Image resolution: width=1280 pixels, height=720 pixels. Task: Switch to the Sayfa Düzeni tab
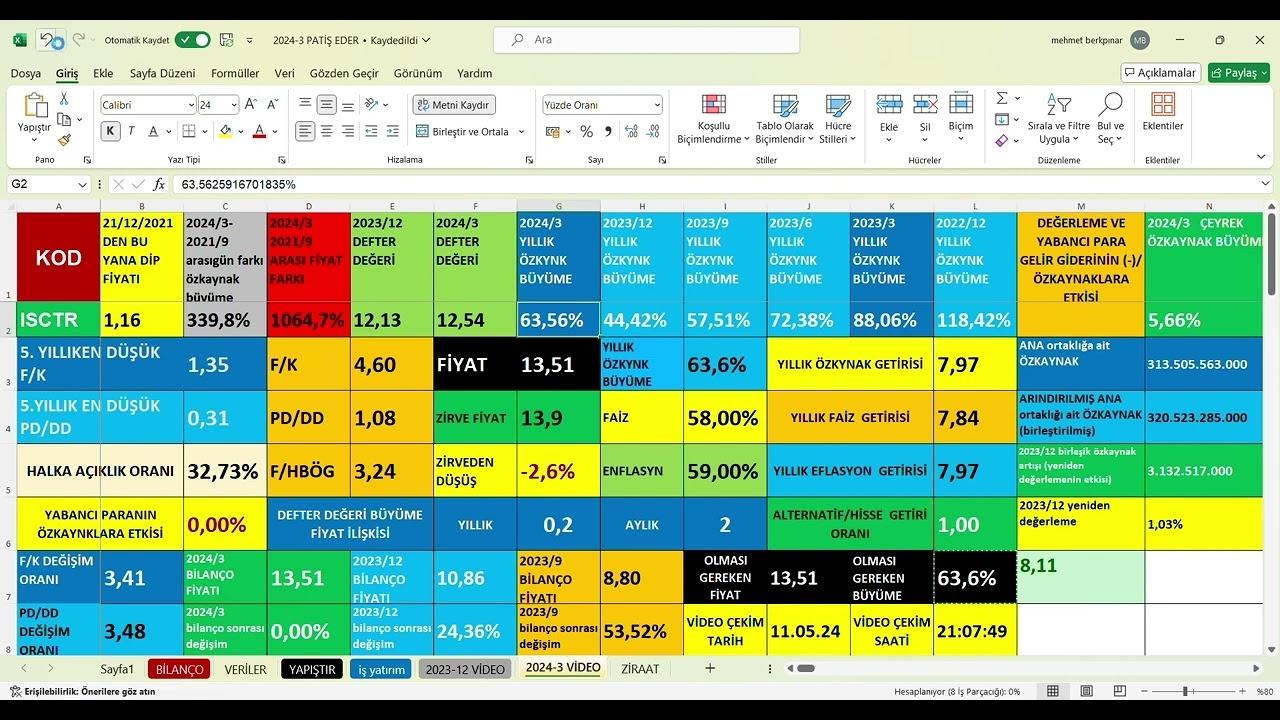163,73
